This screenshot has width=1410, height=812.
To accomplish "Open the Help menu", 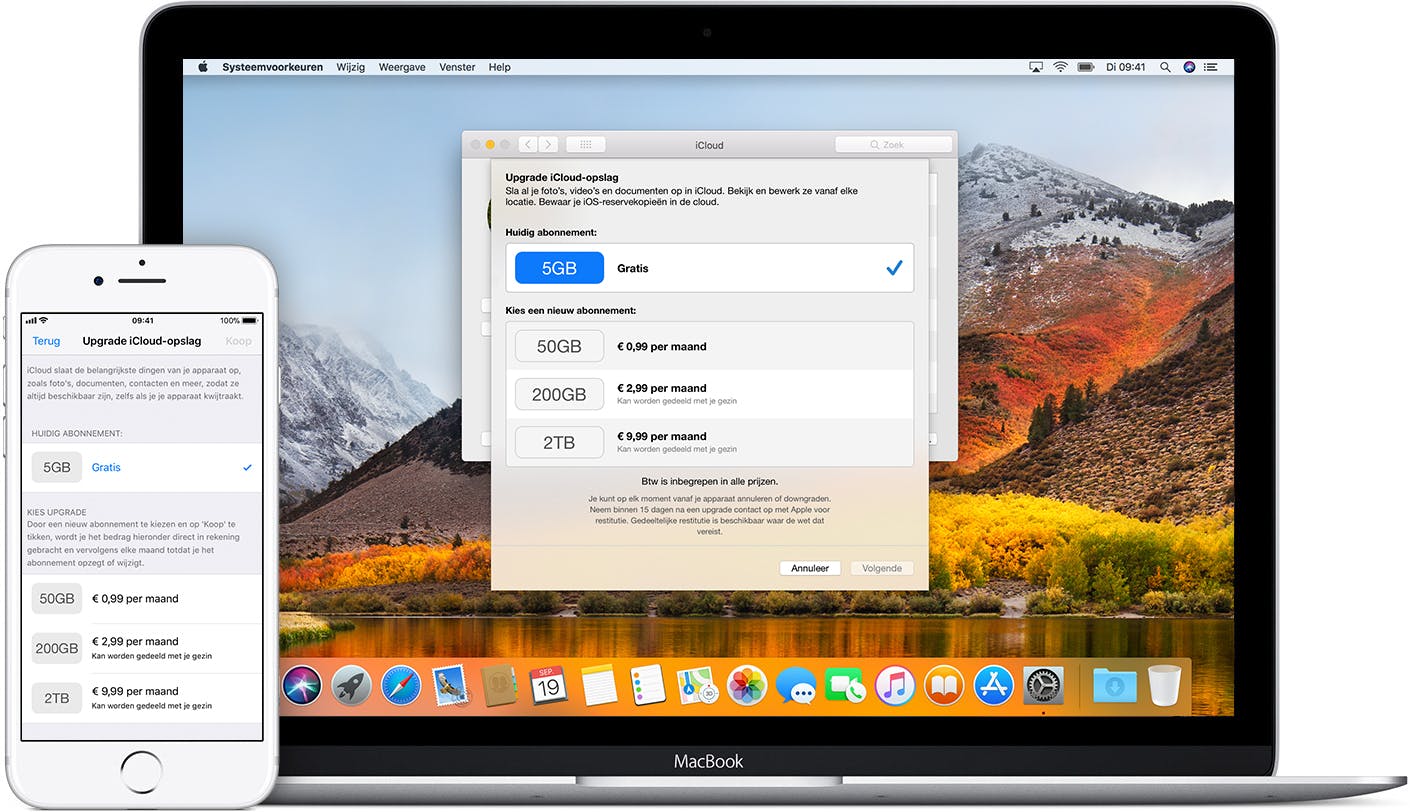I will pos(500,67).
